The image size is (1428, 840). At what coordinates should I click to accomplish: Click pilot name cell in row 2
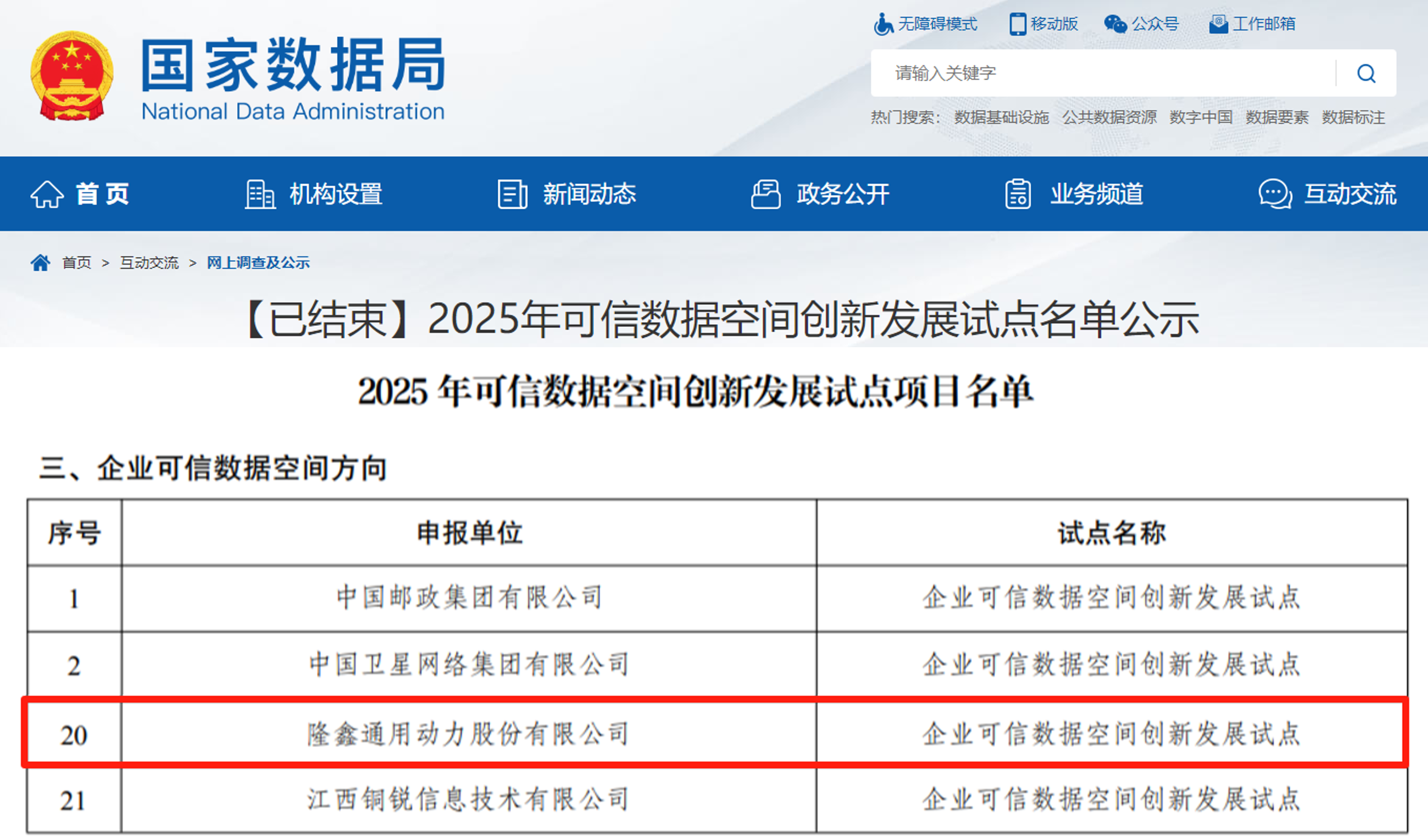click(x=1112, y=664)
